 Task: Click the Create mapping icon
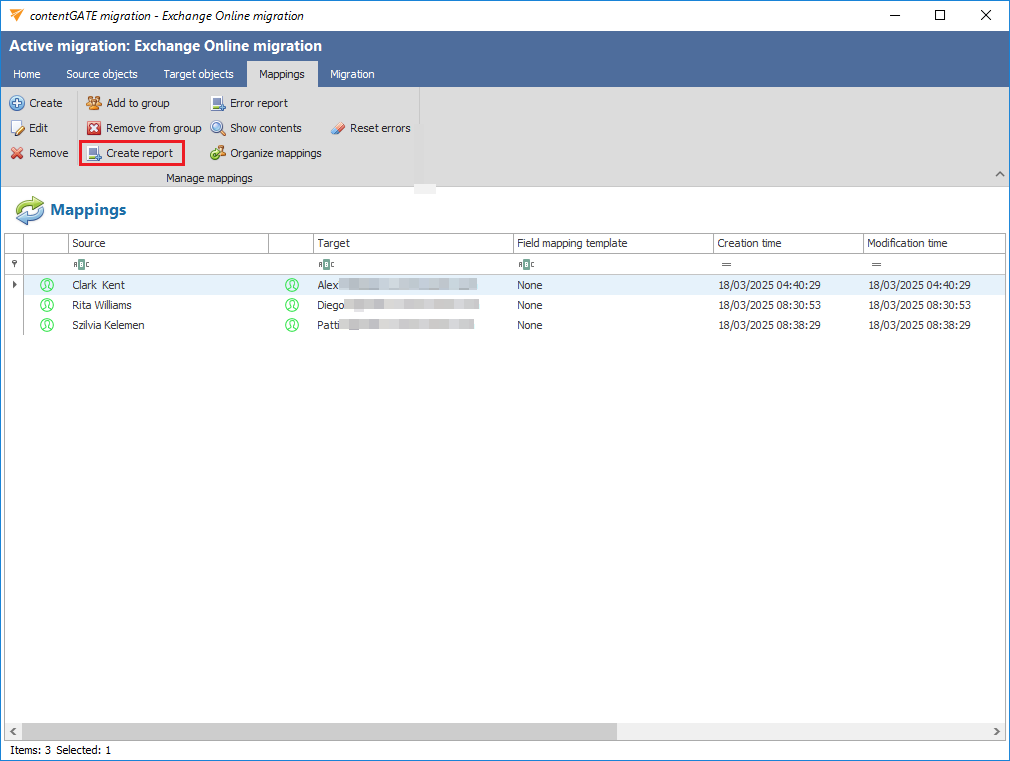coord(17,103)
